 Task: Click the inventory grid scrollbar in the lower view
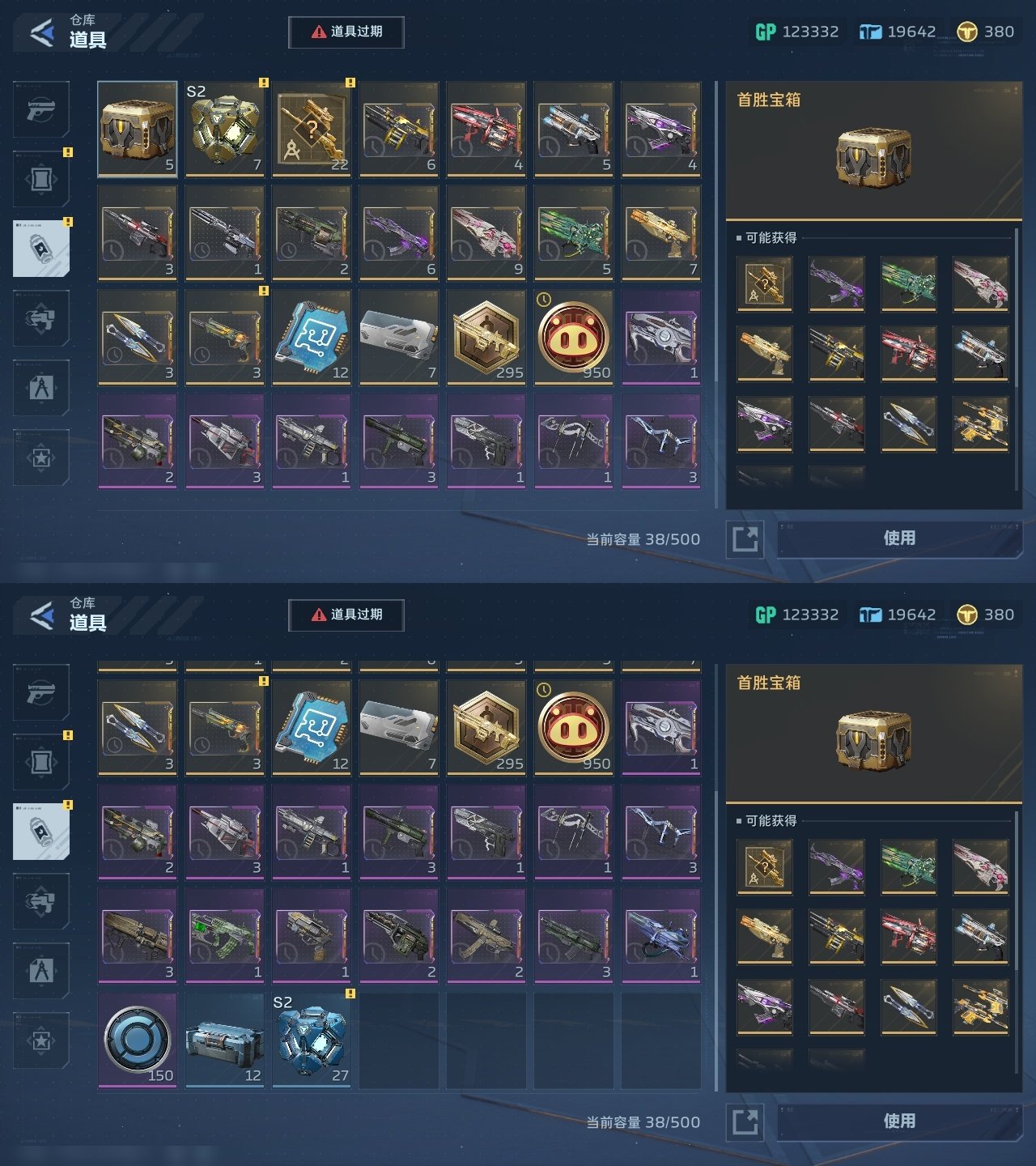coord(715,874)
